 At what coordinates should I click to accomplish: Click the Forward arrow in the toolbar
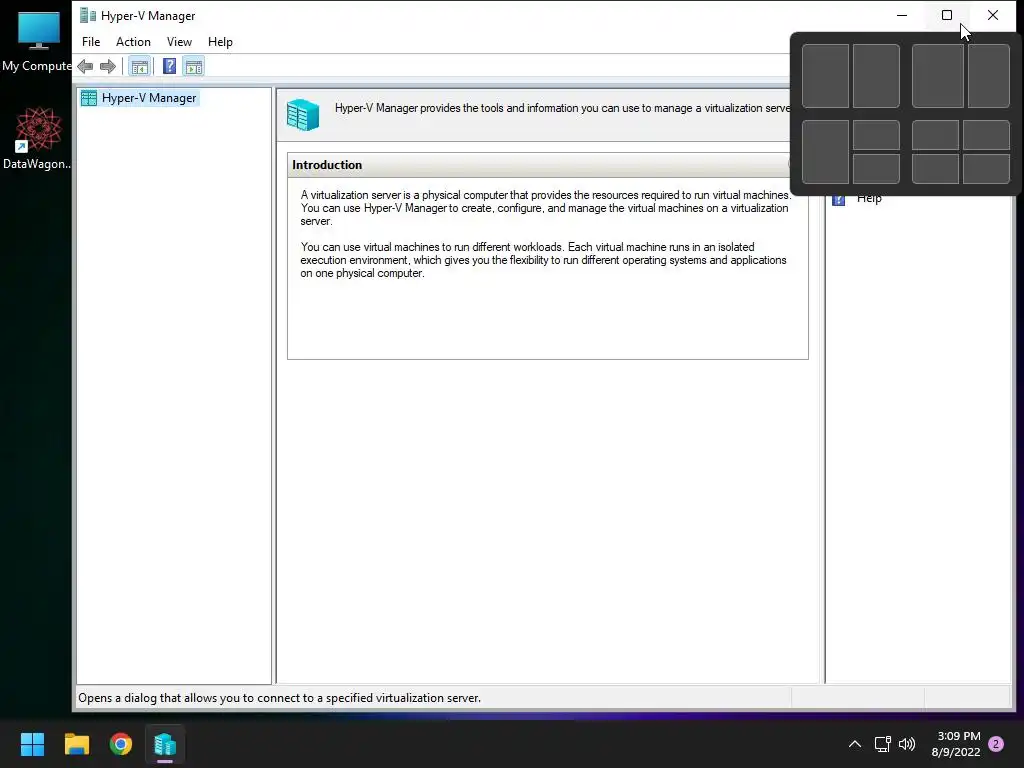tap(108, 66)
